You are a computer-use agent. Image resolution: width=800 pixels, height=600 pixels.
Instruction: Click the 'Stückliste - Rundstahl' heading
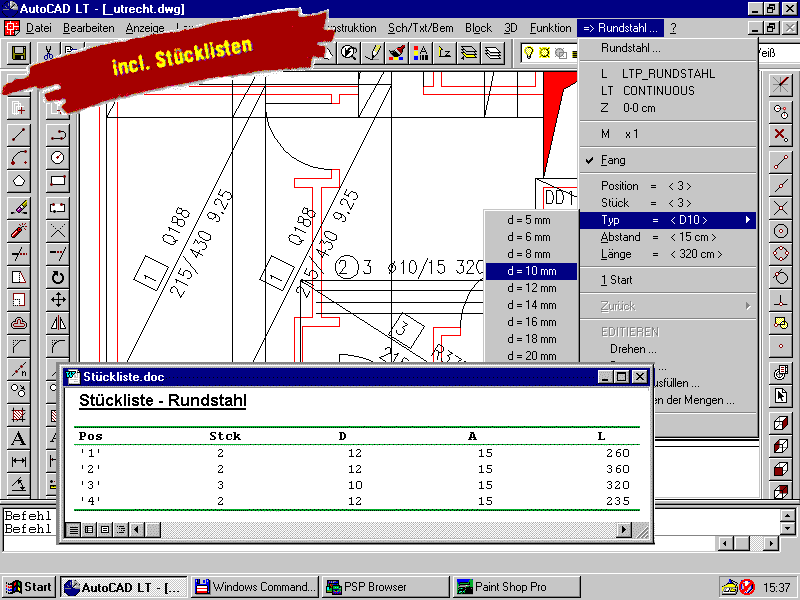pyautogui.click(x=163, y=401)
